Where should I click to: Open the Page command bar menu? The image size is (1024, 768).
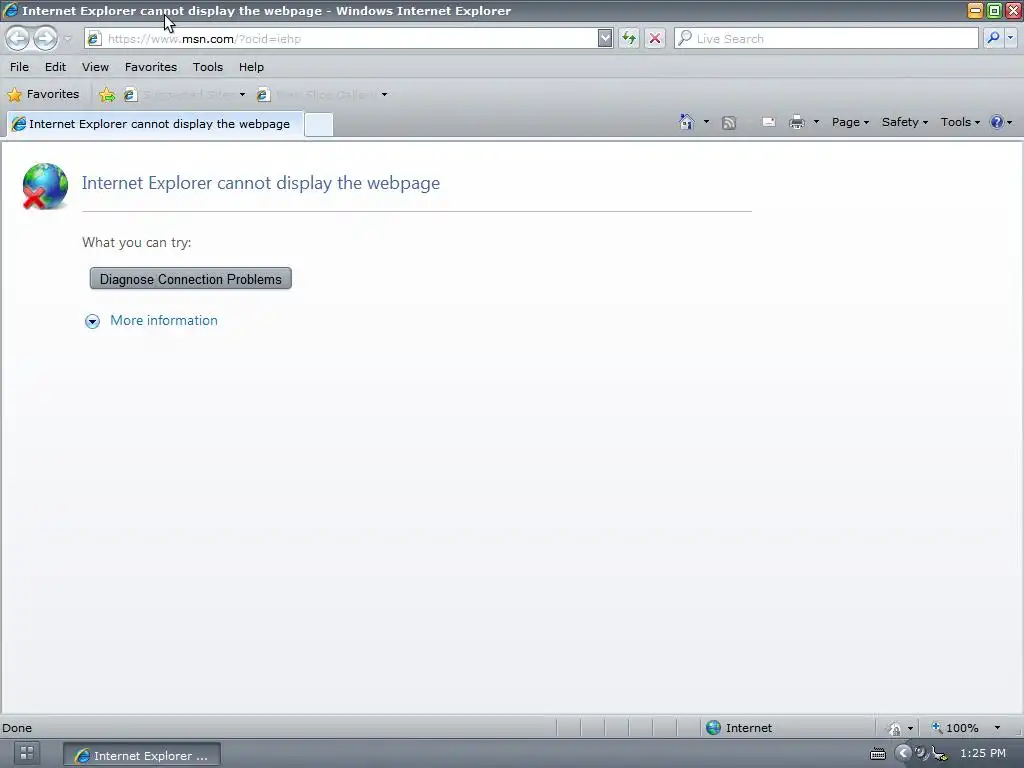(x=850, y=122)
